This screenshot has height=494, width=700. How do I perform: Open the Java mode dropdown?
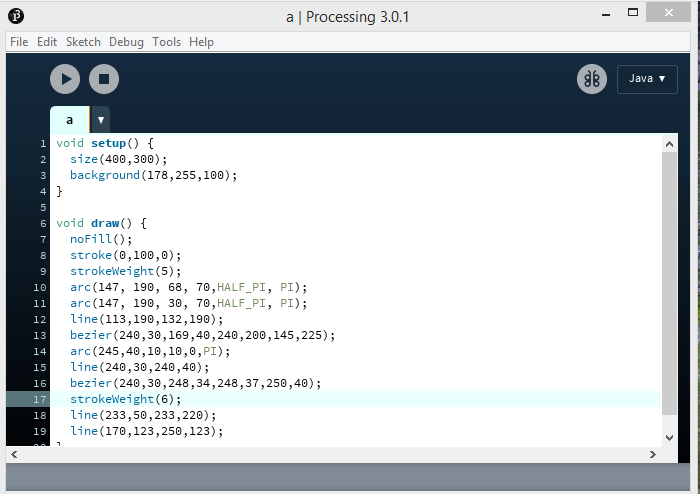click(647, 79)
